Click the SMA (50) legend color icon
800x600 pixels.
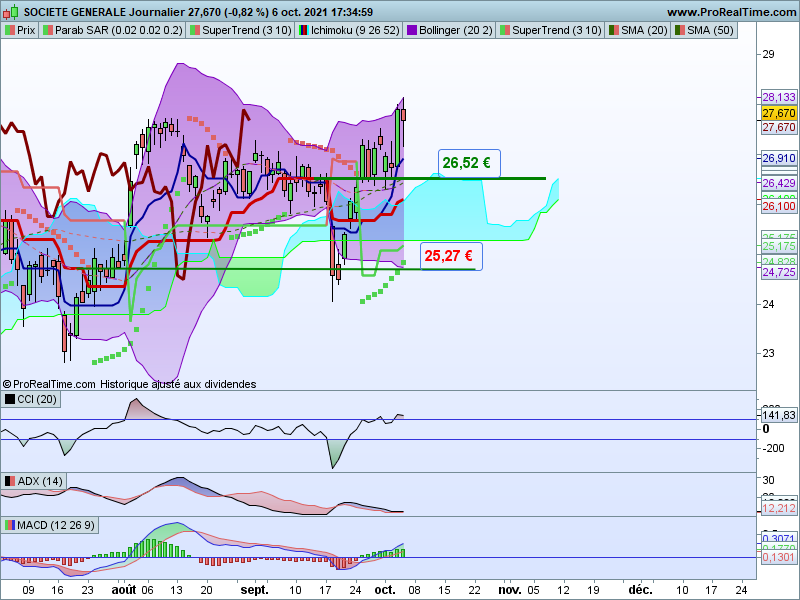click(680, 30)
